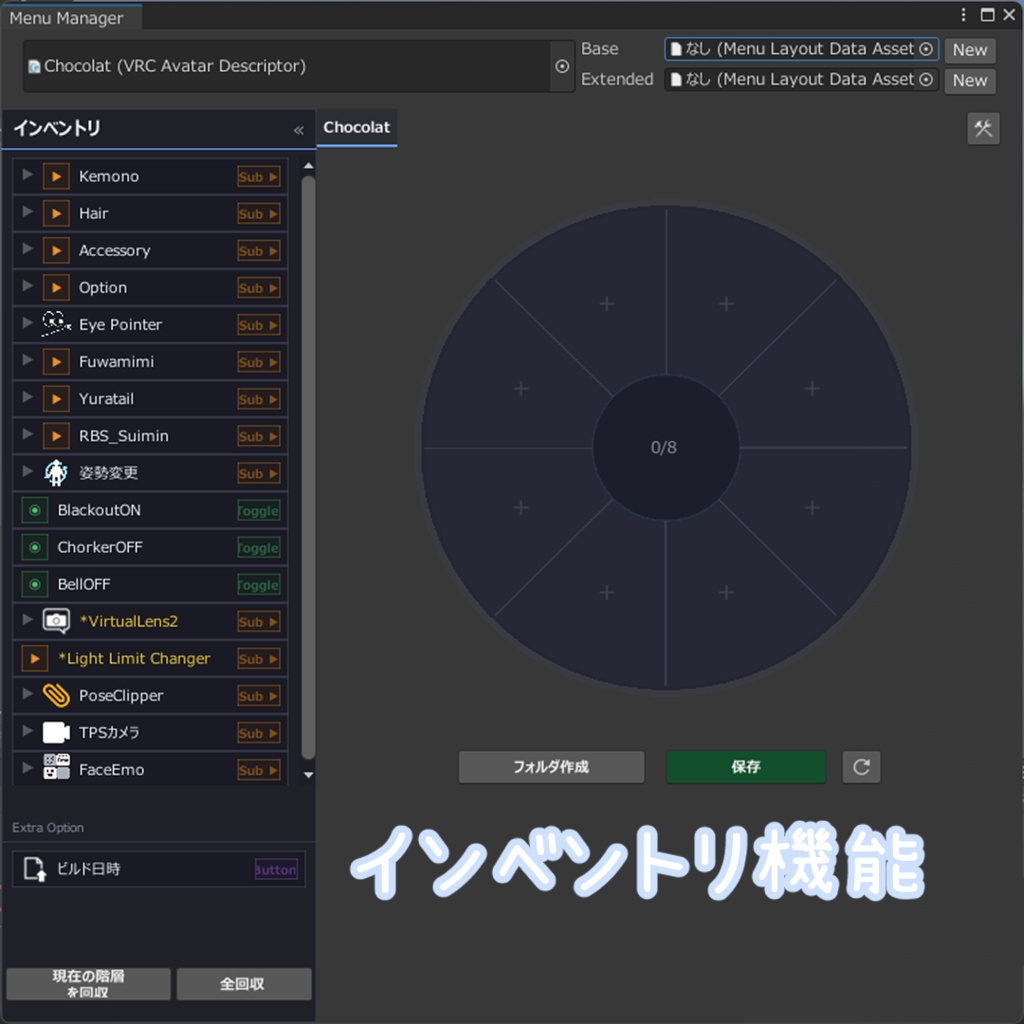Open the wrench tool icon above the radial menu
This screenshot has height=1024, width=1024.
(983, 128)
